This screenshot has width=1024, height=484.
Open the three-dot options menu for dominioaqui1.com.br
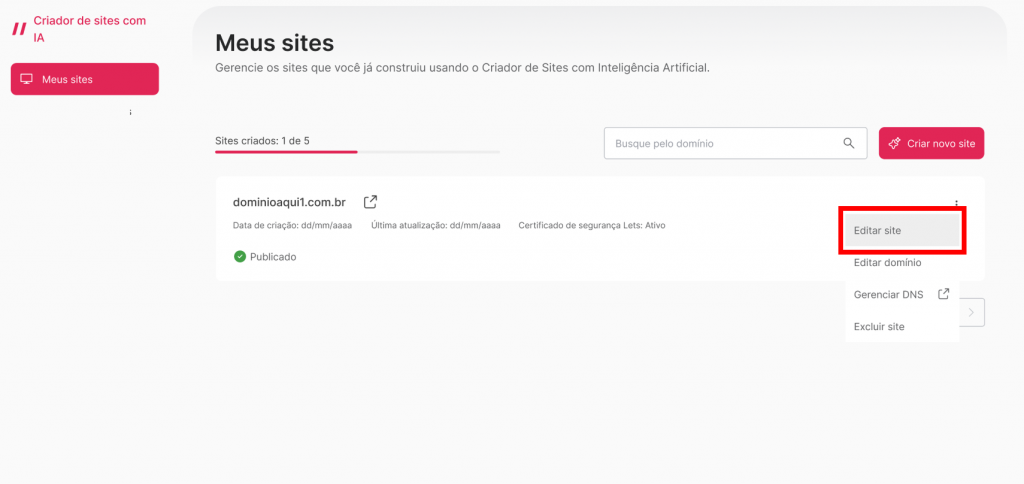click(x=956, y=203)
